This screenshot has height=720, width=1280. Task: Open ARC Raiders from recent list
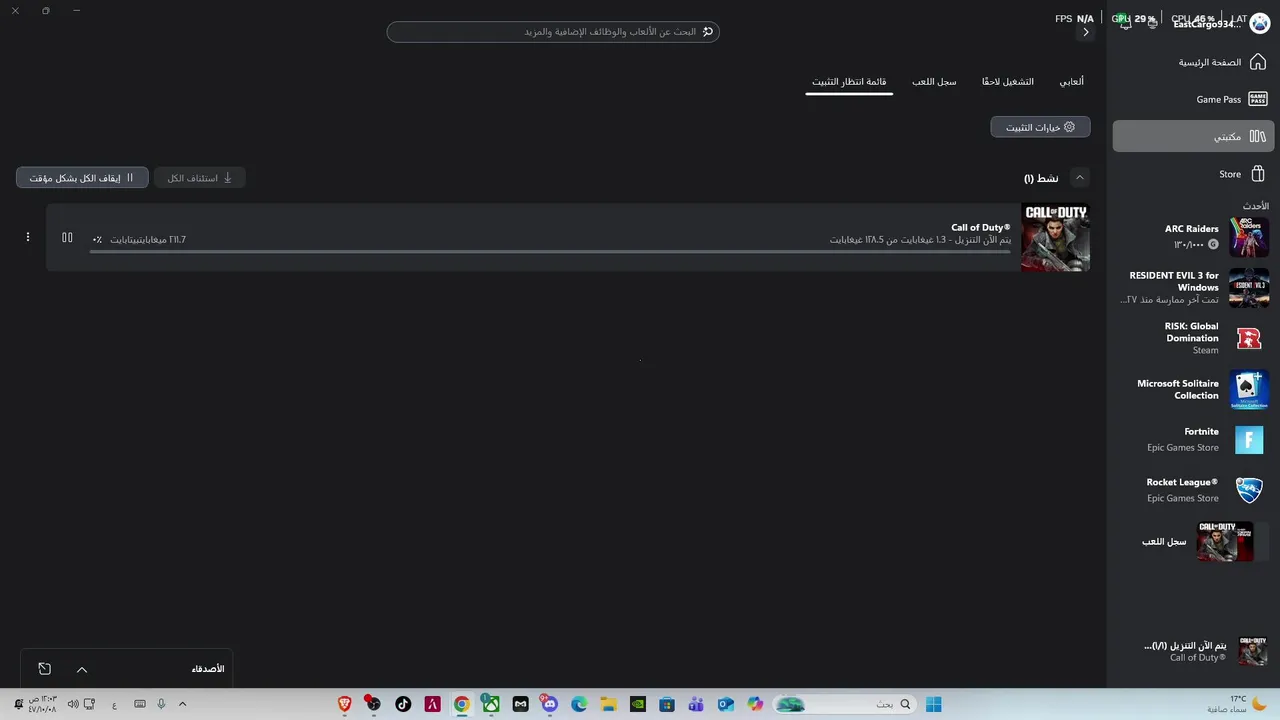point(1193,237)
